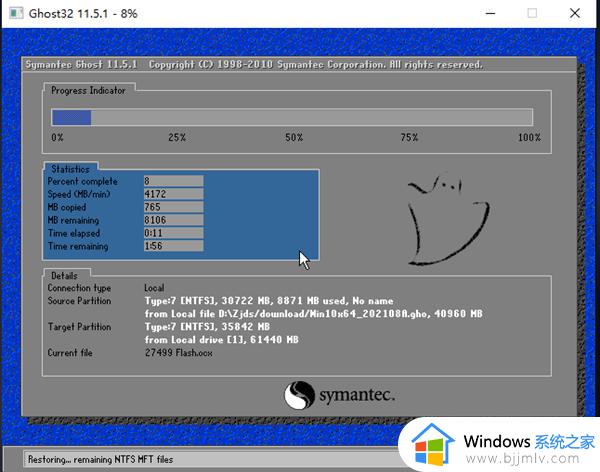Click the 75% progress marker
This screenshot has width=600, height=472.
click(x=409, y=137)
